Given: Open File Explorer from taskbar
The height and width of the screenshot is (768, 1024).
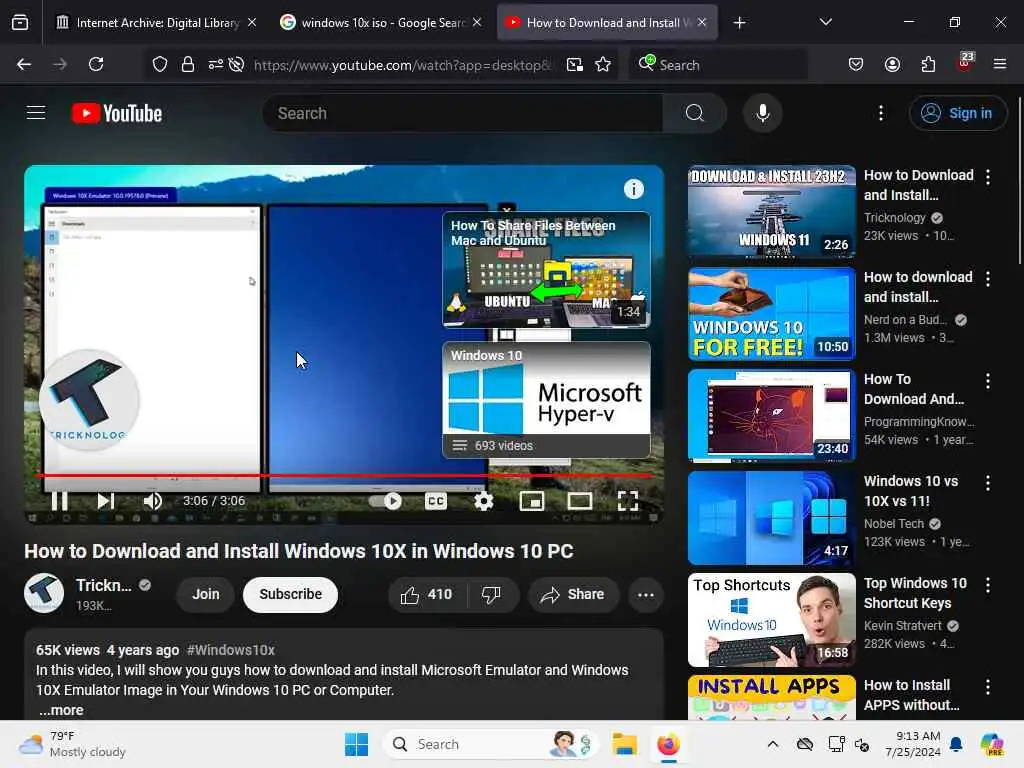Looking at the screenshot, I should [624, 744].
